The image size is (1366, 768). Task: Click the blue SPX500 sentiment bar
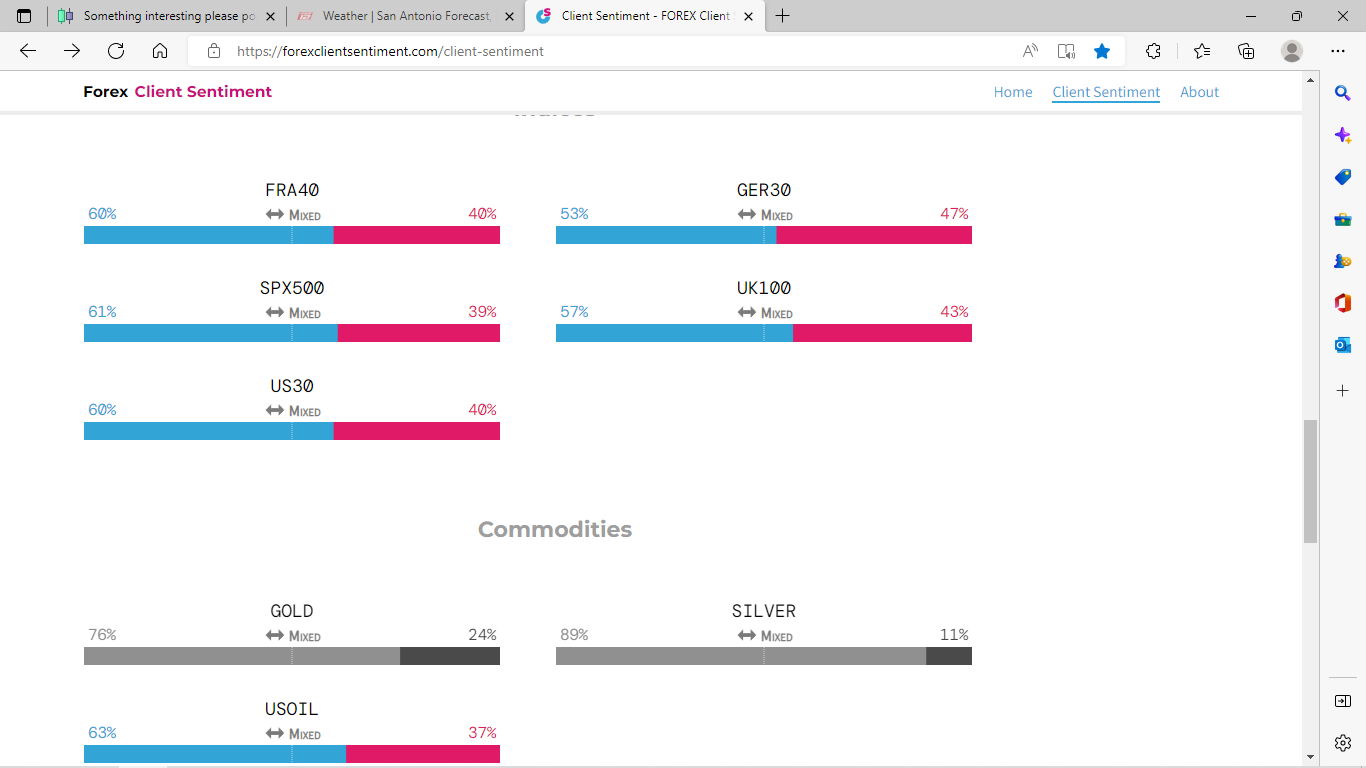210,333
